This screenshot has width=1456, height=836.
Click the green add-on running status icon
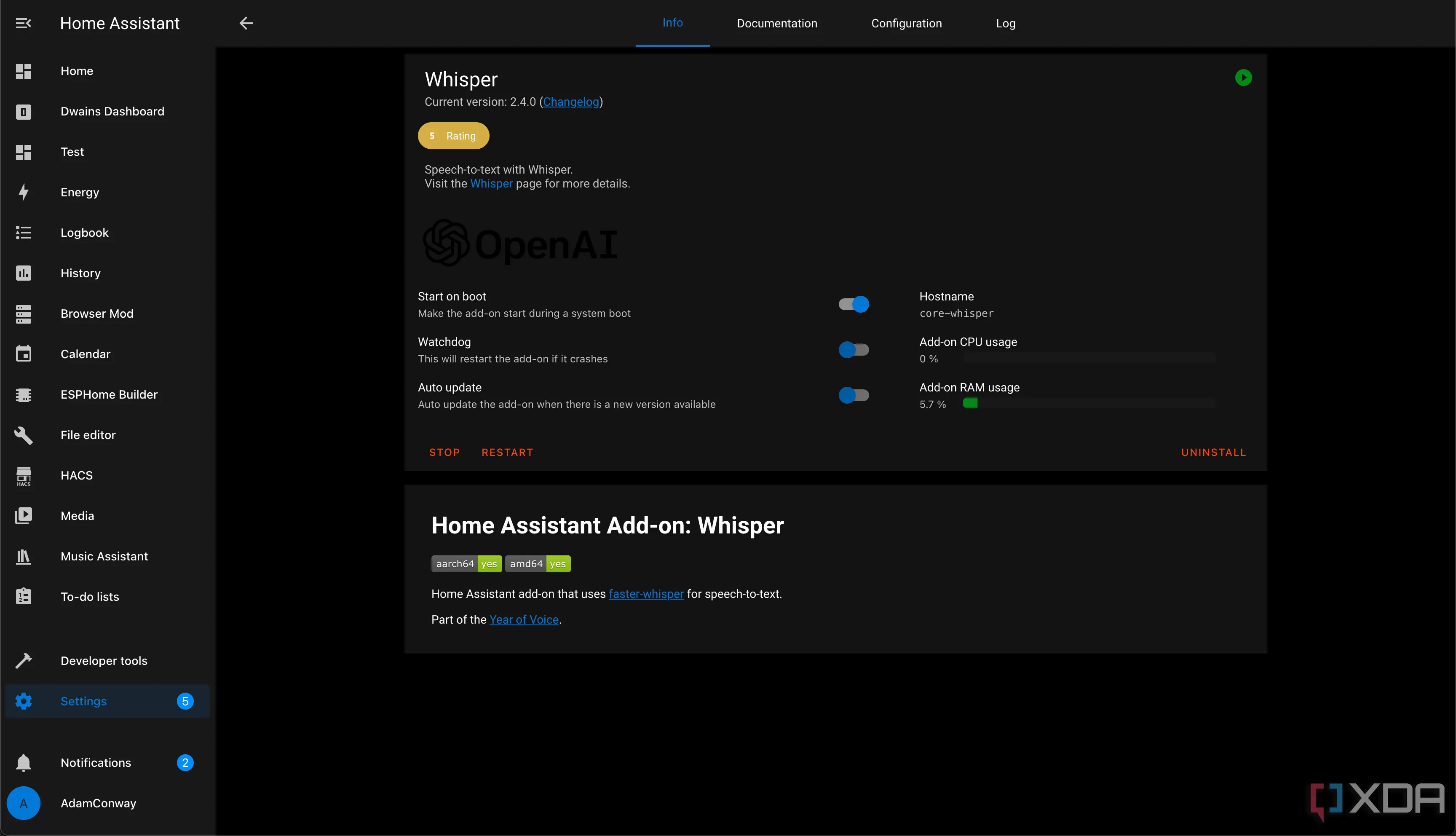click(x=1243, y=78)
